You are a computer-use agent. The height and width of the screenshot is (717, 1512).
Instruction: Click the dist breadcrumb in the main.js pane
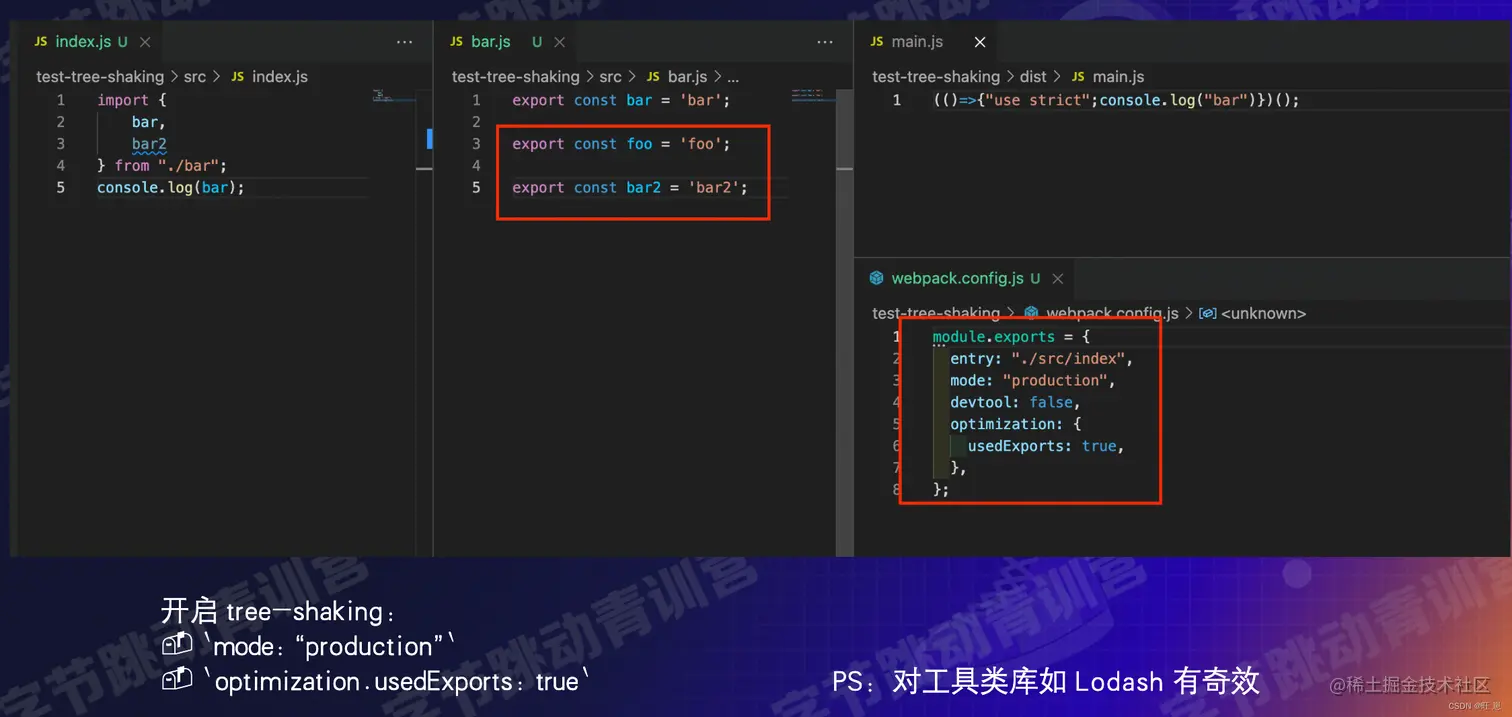(x=1033, y=77)
